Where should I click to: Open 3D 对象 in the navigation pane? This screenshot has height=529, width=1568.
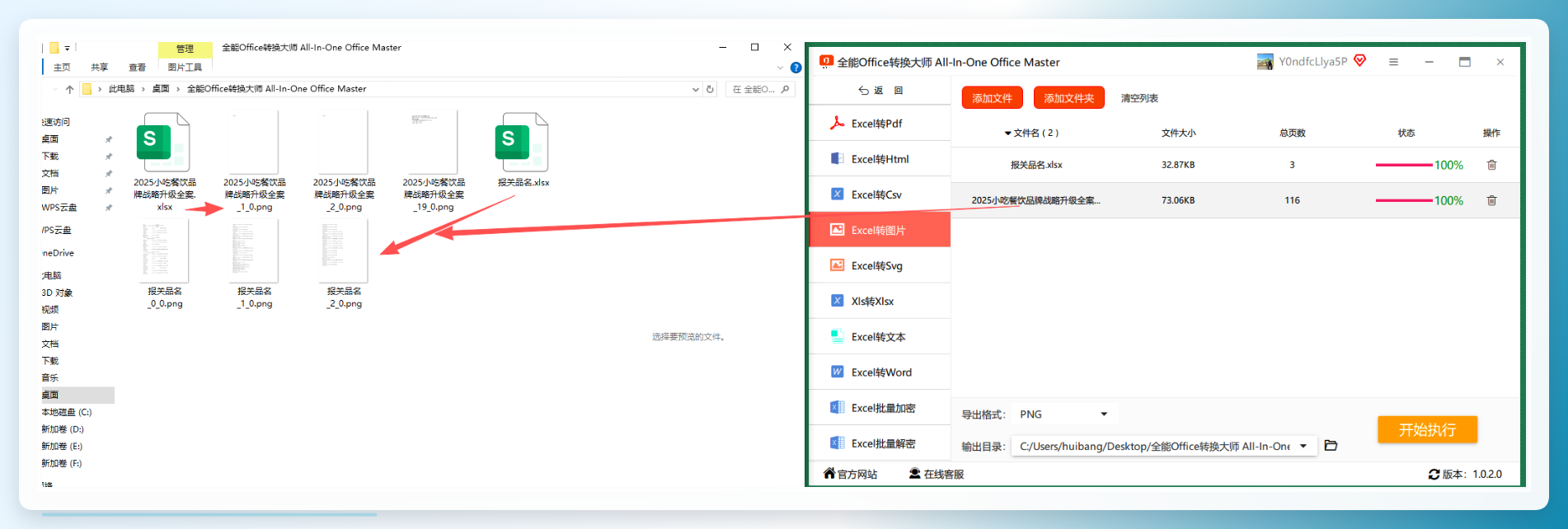point(57,293)
